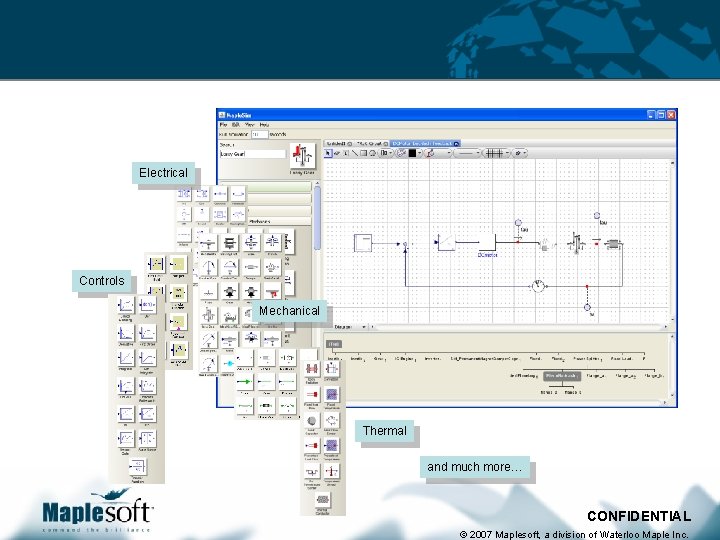Image resolution: width=720 pixels, height=540 pixels.
Task: Select the grey inertia block at the diagram's right end
Action: coord(613,245)
